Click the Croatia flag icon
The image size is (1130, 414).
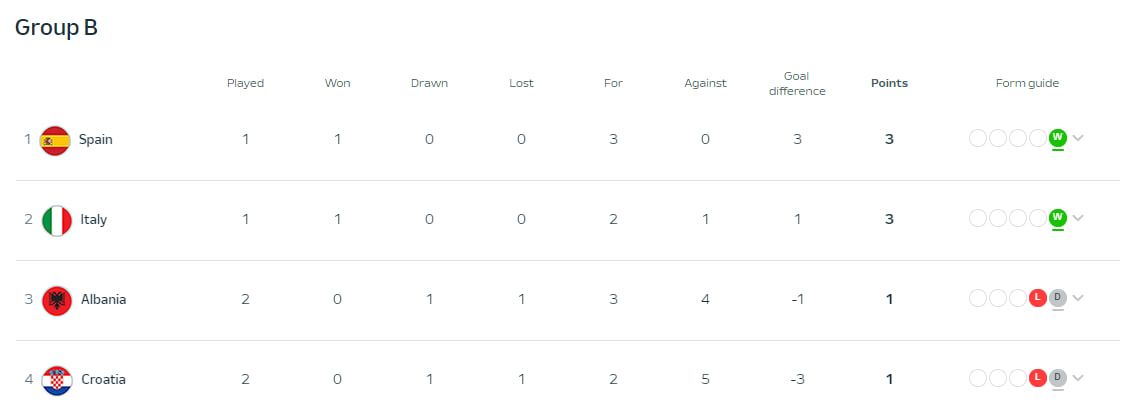[x=57, y=380]
